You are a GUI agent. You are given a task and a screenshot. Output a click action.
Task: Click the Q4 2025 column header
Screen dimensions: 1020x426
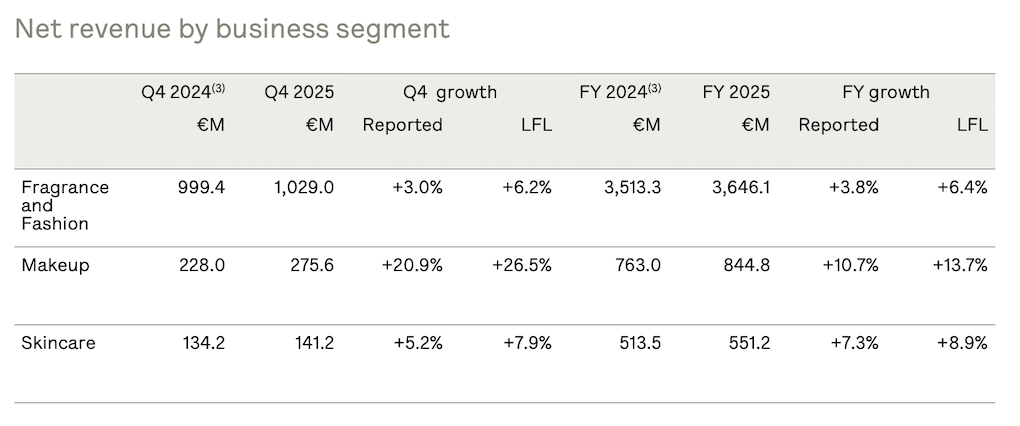(x=299, y=92)
